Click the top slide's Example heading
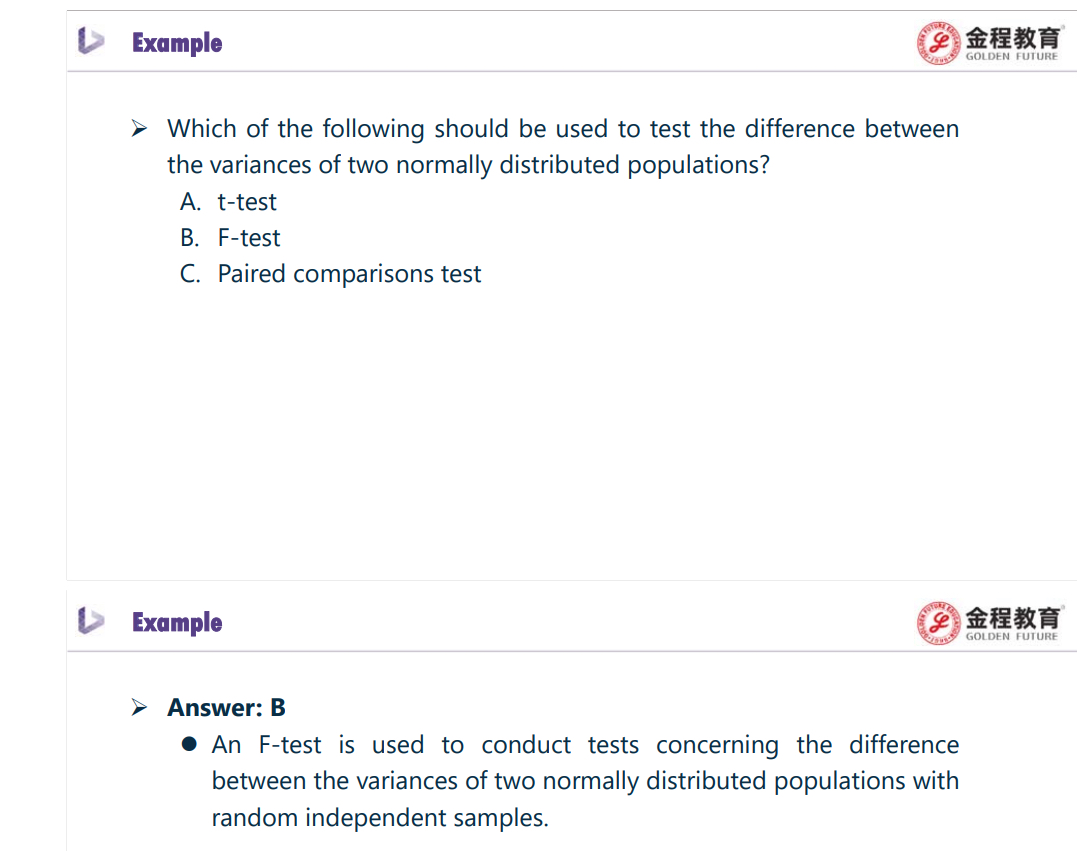This screenshot has height=851, width=1077. coord(177,43)
